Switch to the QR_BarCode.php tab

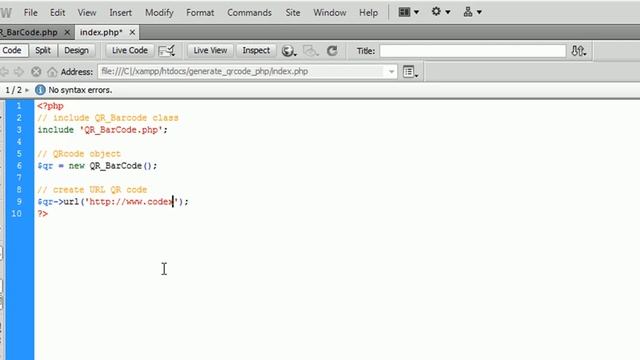coord(29,32)
